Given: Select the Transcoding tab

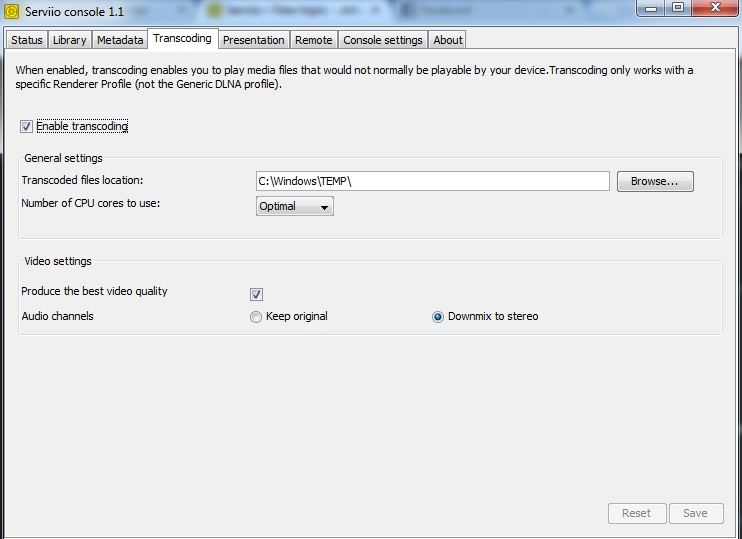Looking at the screenshot, I should coord(182,39).
